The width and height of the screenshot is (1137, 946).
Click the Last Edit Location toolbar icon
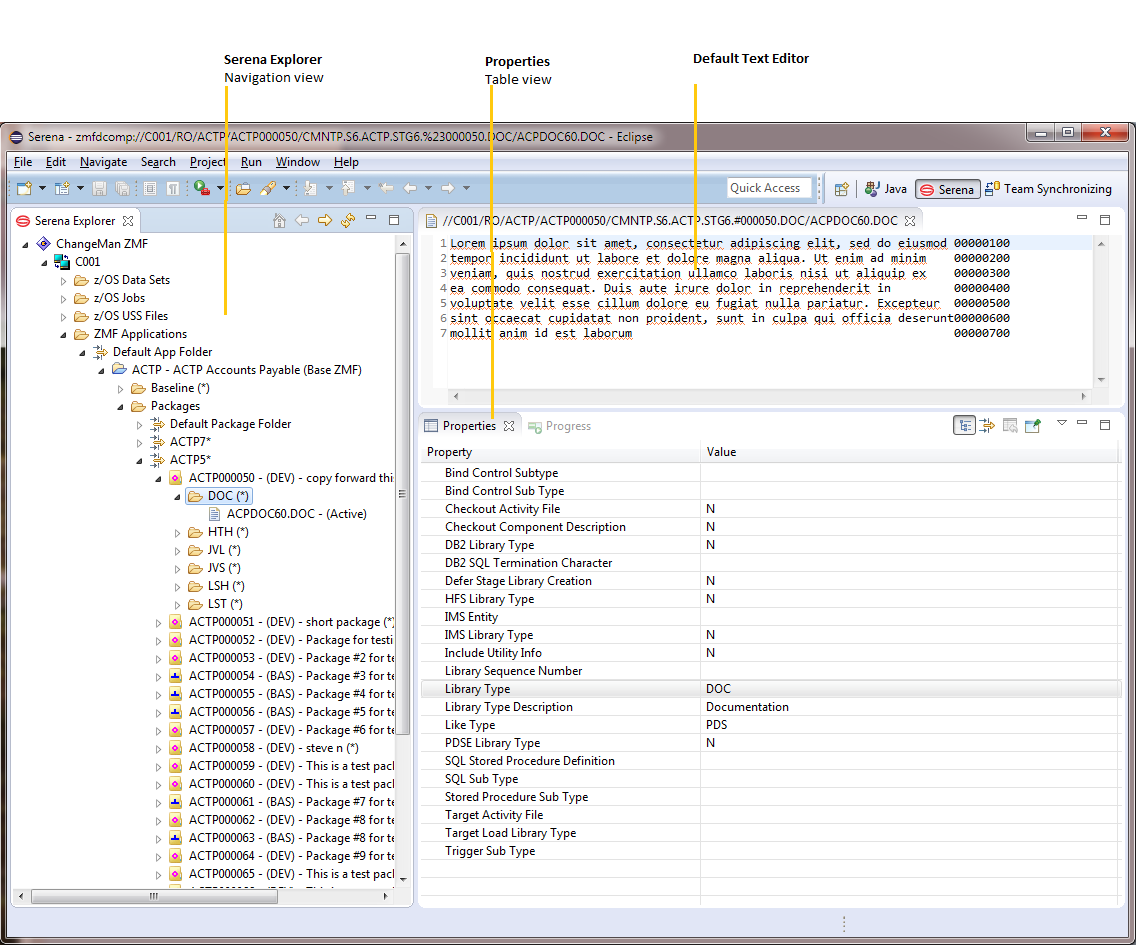tap(386, 188)
